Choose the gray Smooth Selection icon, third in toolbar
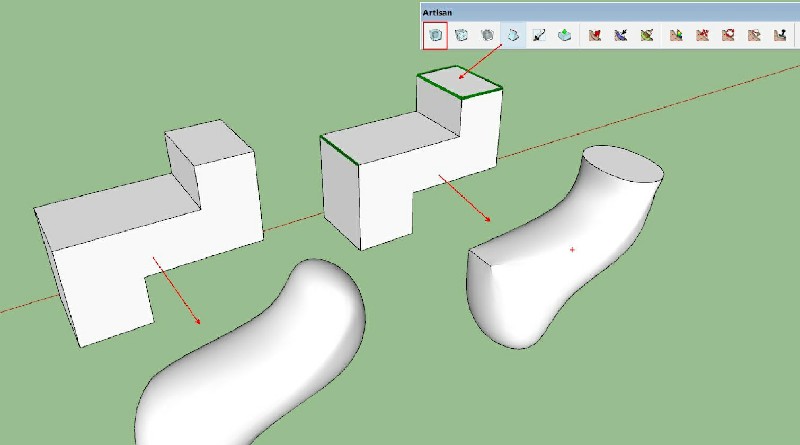The height and width of the screenshot is (445, 800). tap(487, 35)
